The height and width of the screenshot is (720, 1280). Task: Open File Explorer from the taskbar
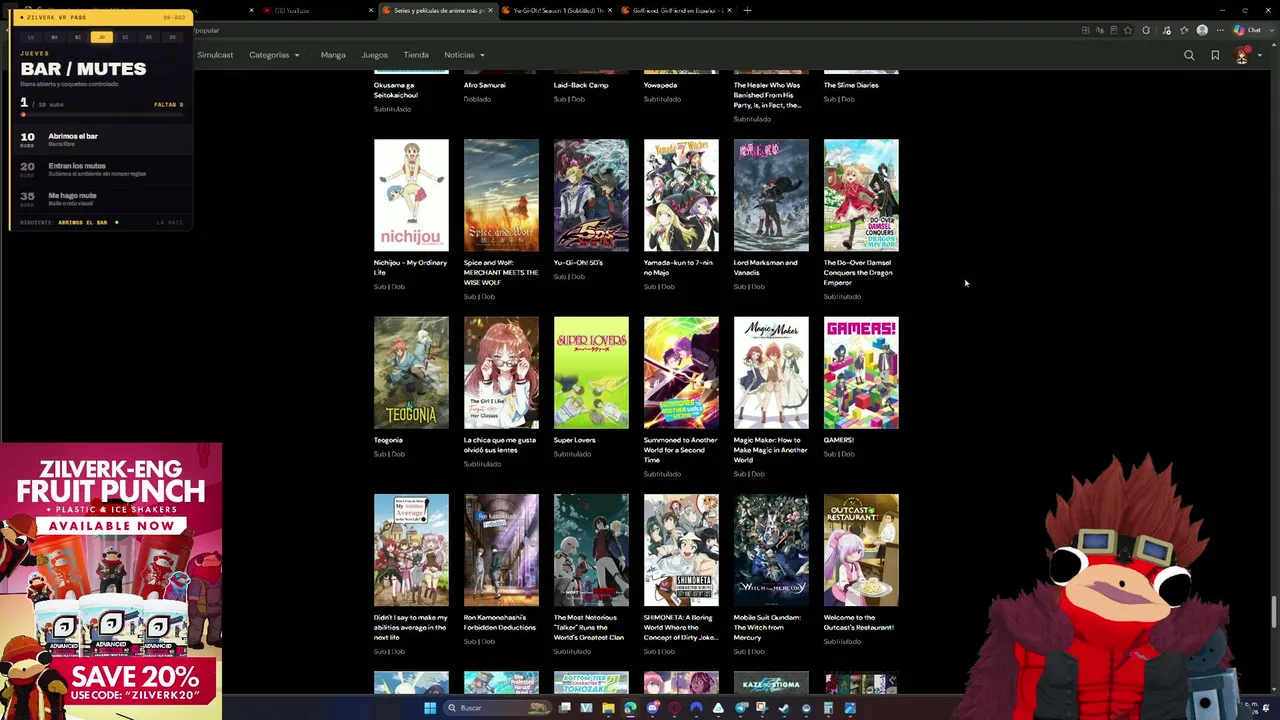tap(608, 708)
